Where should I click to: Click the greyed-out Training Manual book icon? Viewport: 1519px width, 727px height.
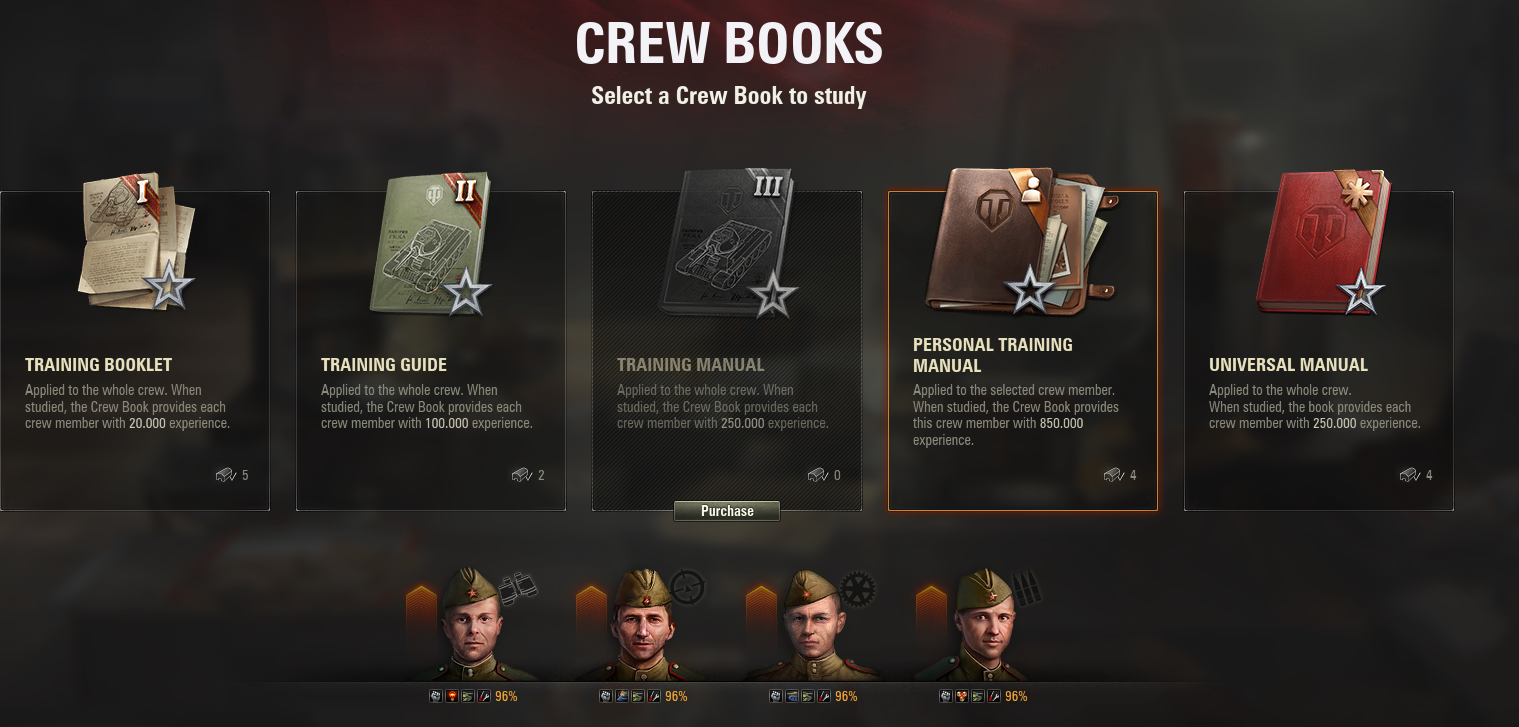(x=728, y=241)
